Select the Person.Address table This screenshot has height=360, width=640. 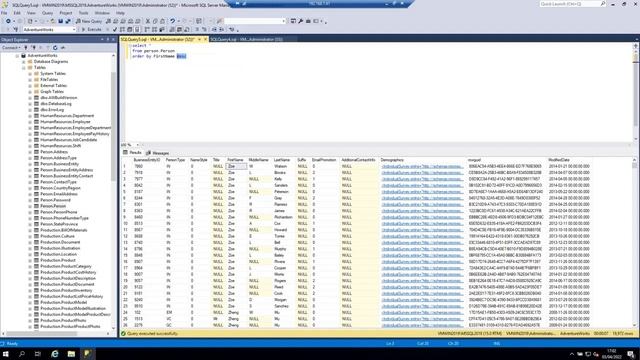click(54, 151)
